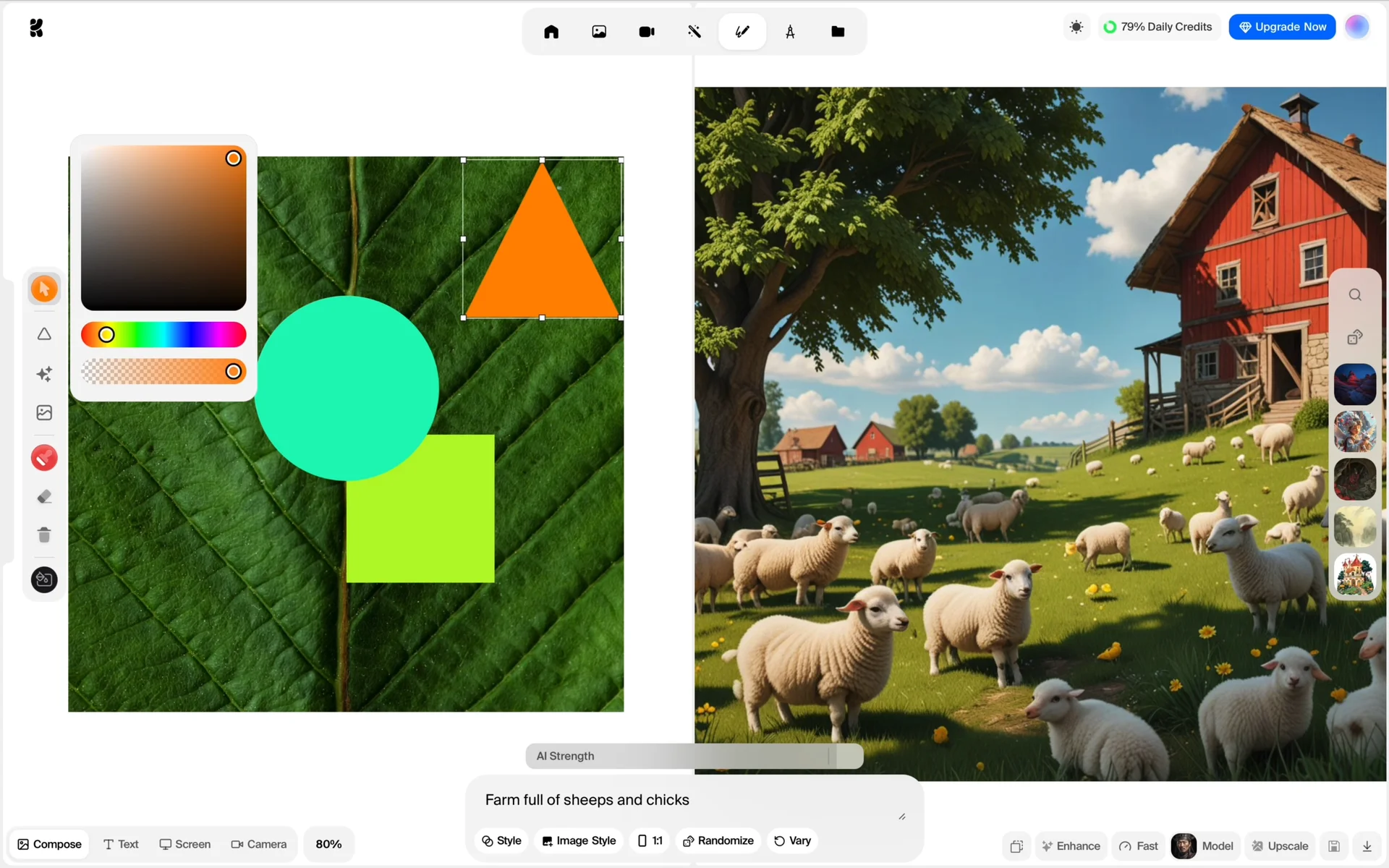This screenshot has height=868, width=1389.
Task: Click the rainbow hue slider
Action: pyautogui.click(x=163, y=335)
